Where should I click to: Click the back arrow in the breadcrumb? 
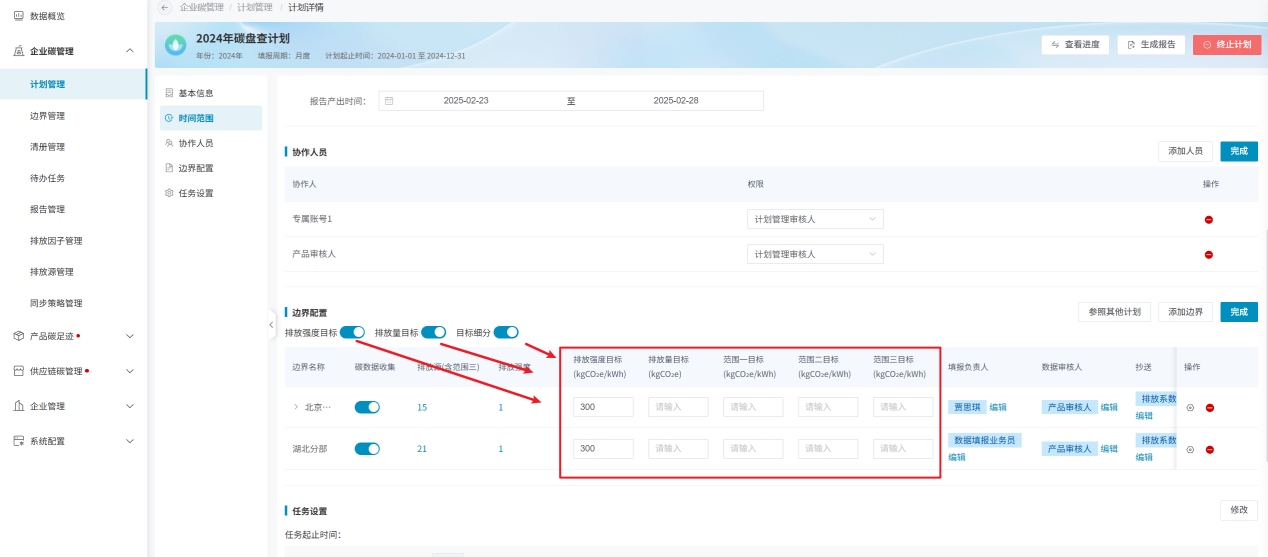point(164,7)
